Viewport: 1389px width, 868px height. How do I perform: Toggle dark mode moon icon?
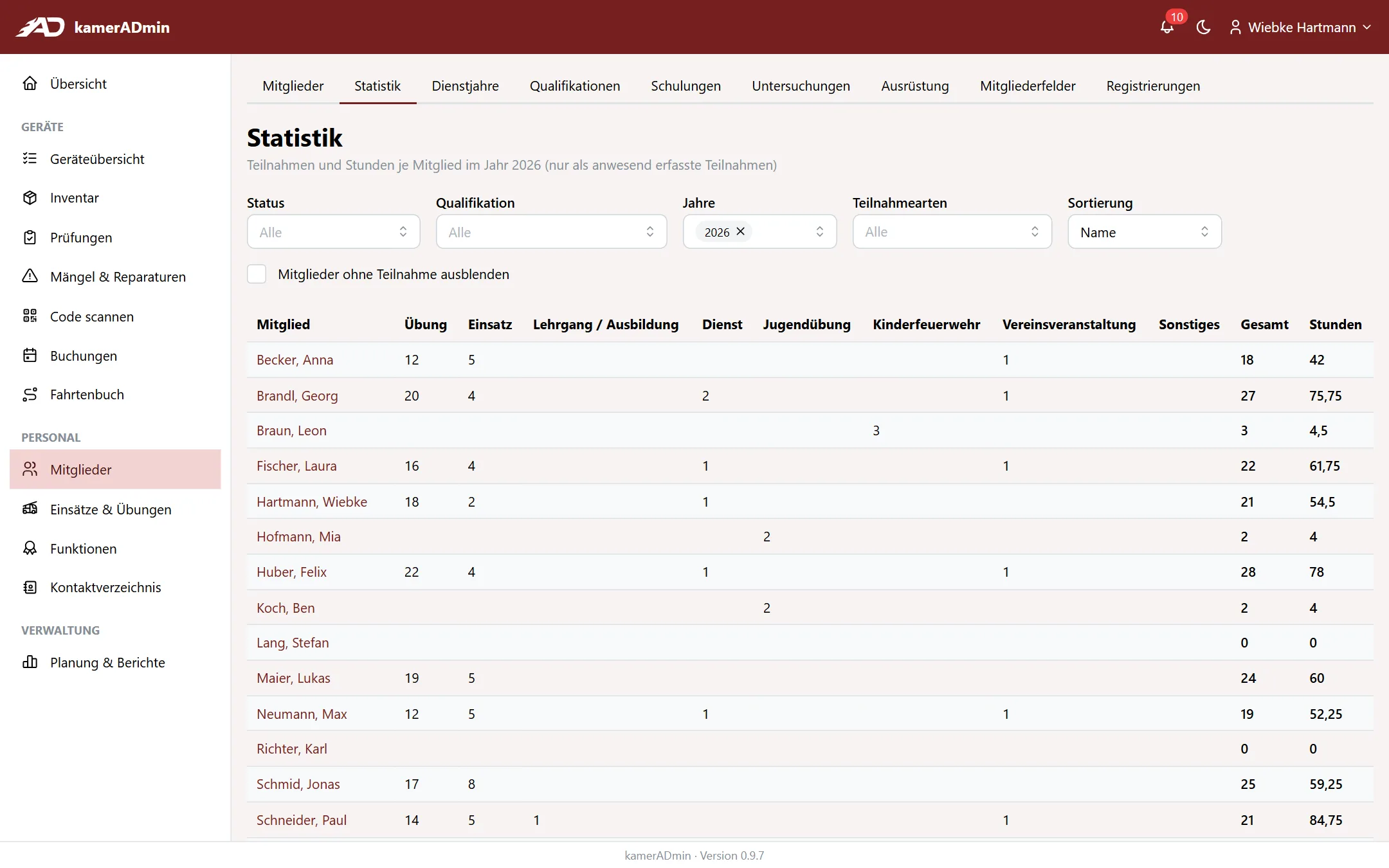1203,28
